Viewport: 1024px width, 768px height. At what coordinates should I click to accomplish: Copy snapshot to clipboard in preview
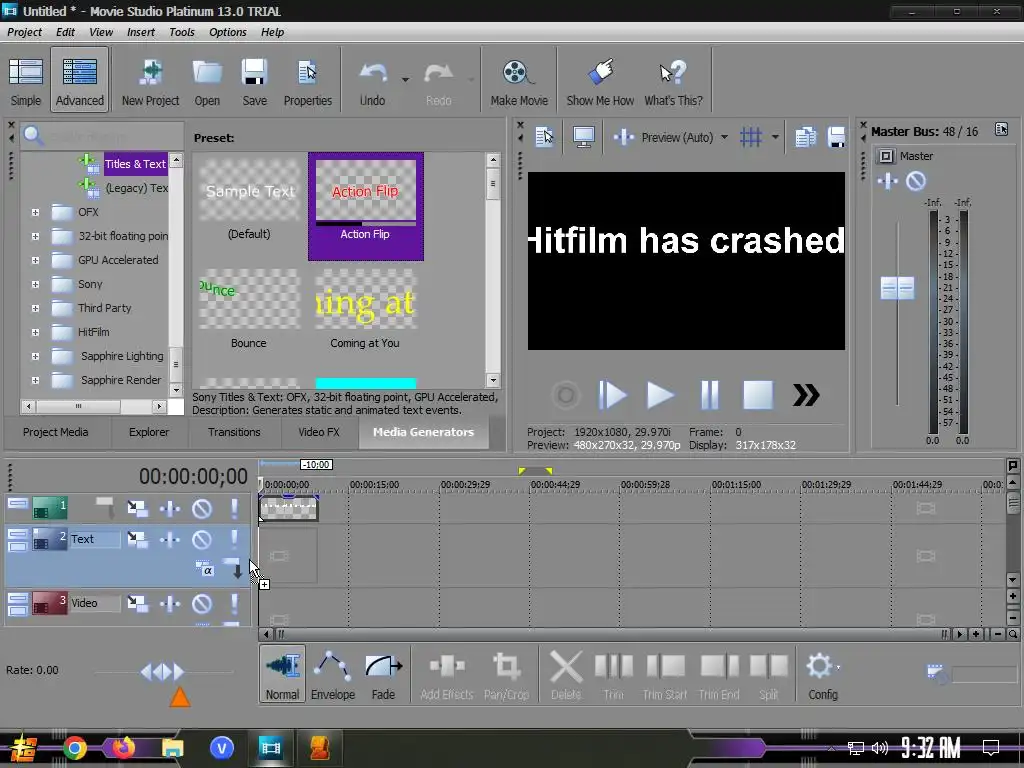click(805, 137)
